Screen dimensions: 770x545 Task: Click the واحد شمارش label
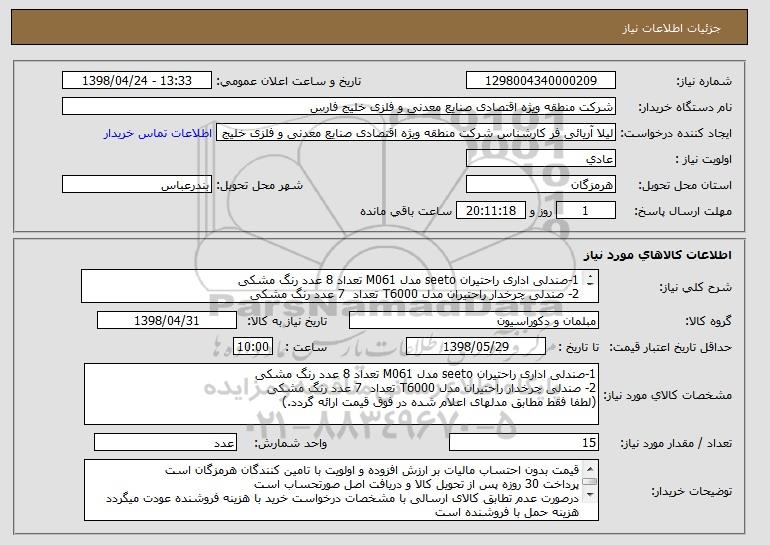pyautogui.click(x=290, y=443)
